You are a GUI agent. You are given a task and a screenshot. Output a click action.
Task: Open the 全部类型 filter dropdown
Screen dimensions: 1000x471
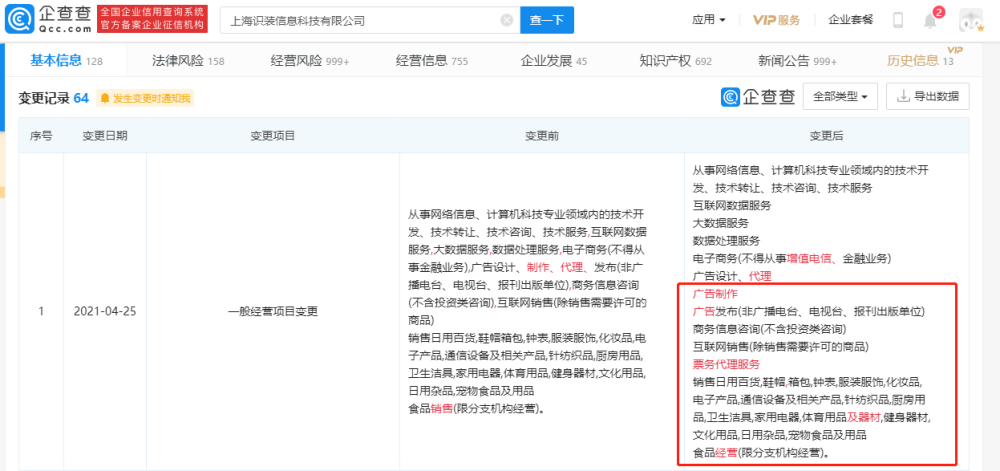tap(841, 97)
